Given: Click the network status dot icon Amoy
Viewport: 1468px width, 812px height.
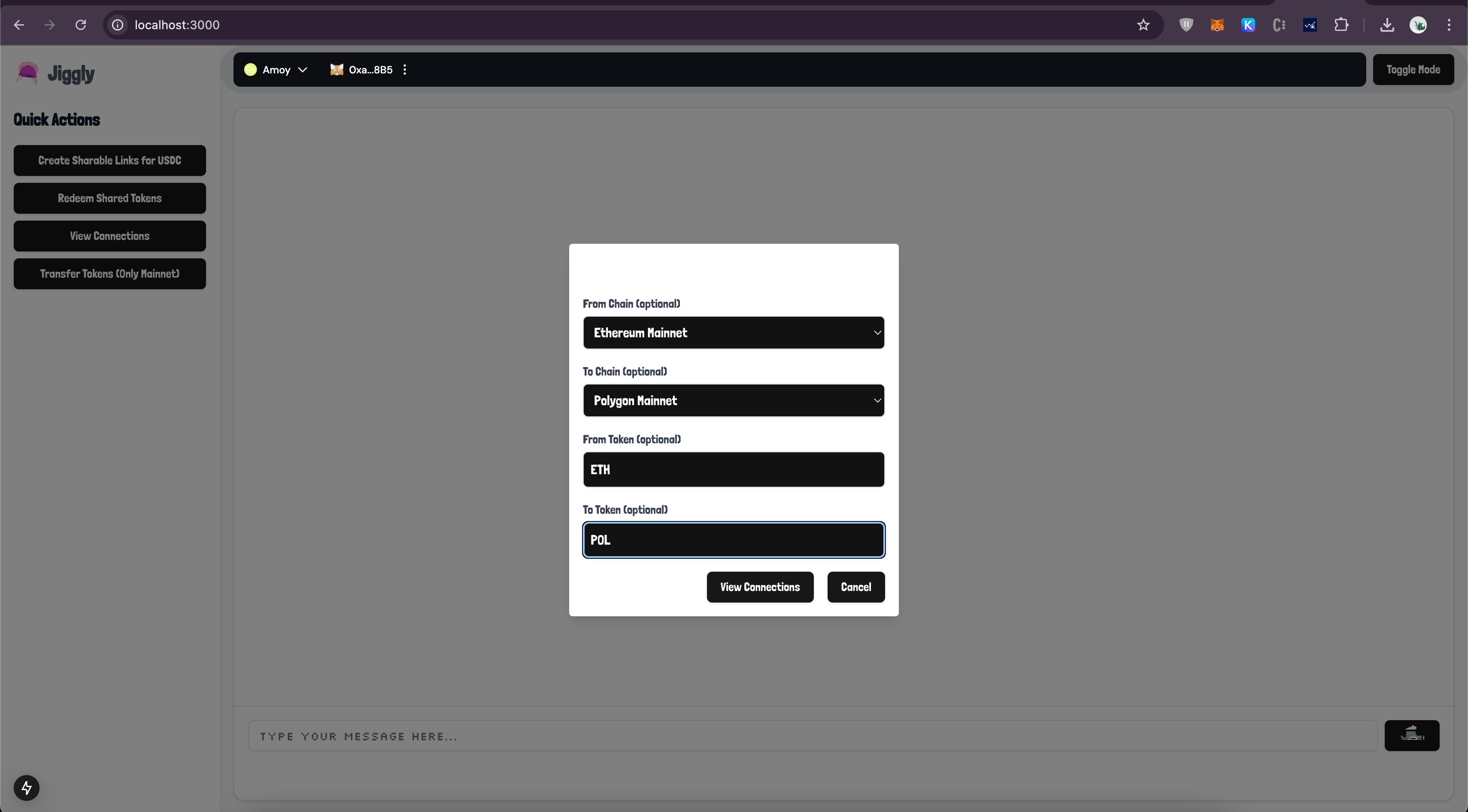Looking at the screenshot, I should [x=250, y=69].
